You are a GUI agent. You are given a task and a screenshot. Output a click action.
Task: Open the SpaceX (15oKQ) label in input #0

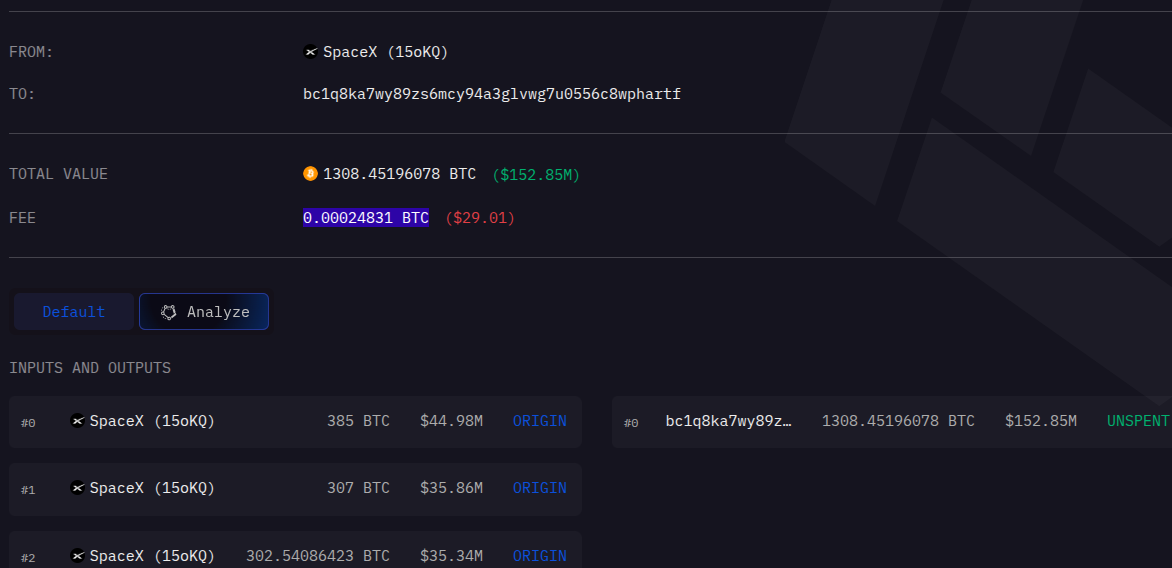(x=152, y=421)
